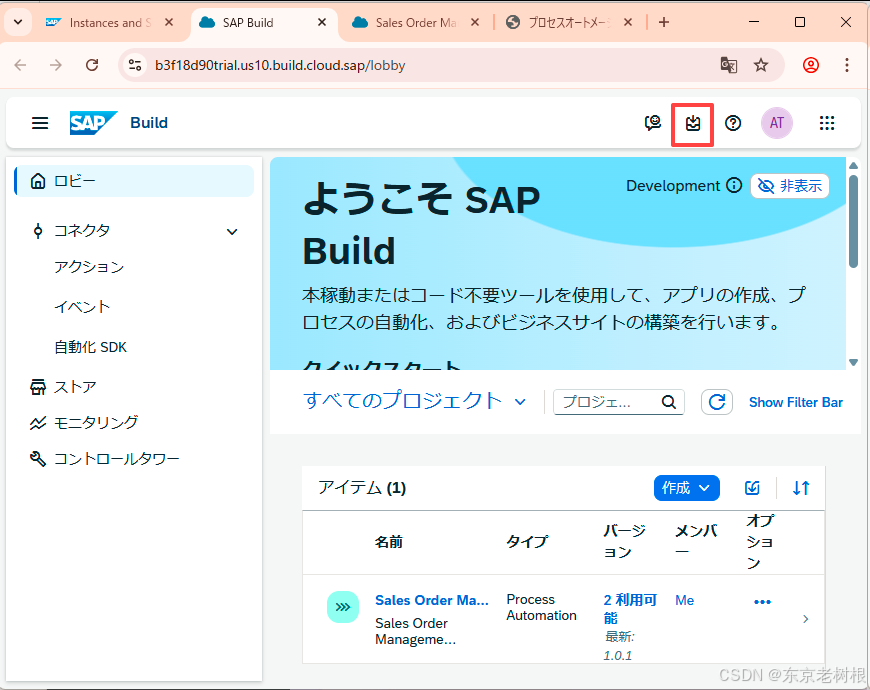The image size is (870, 690).
Task: Open the feedback chat icon
Action: click(x=652, y=123)
